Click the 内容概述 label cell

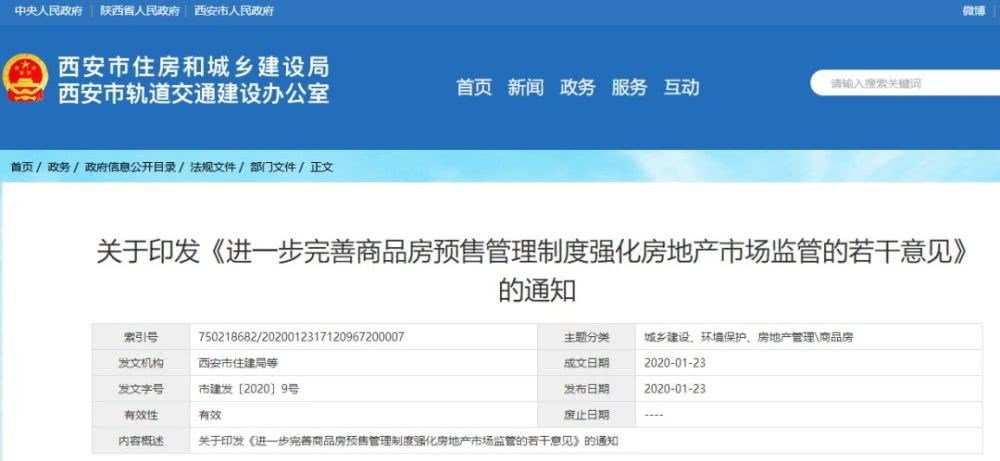[x=141, y=441]
